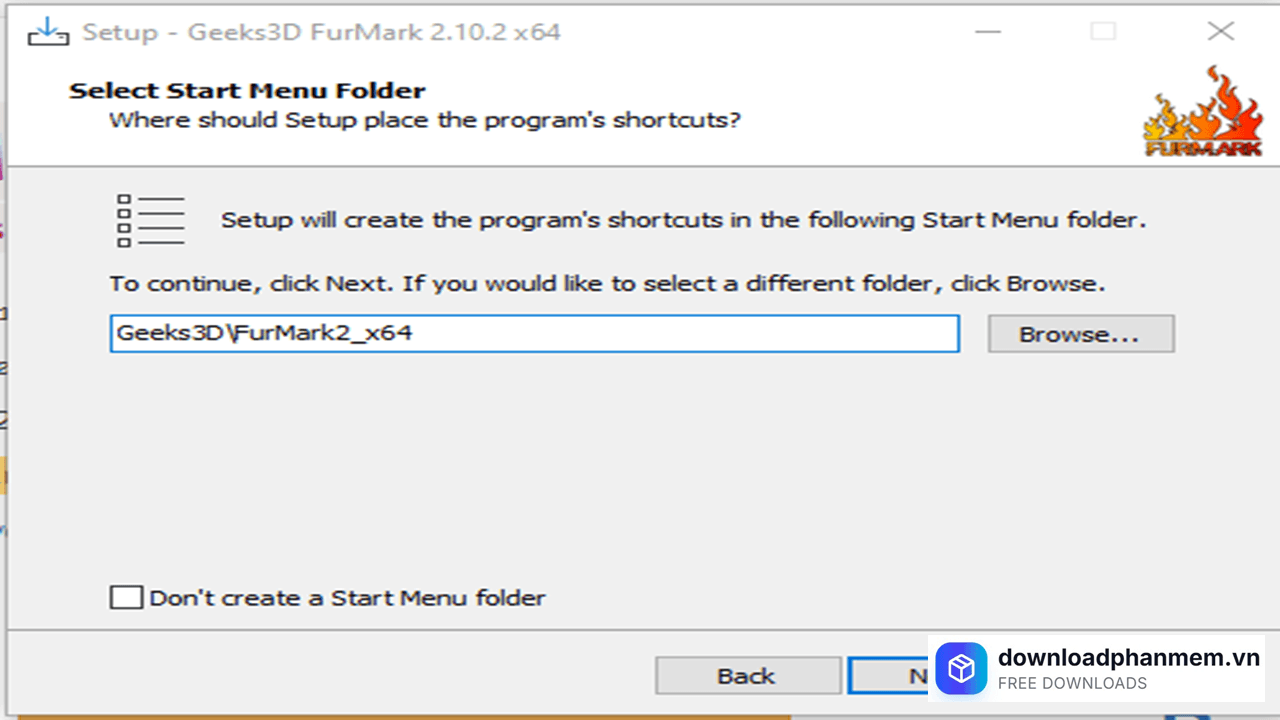The width and height of the screenshot is (1280, 720).
Task: Click the checklist icon beside setup description
Action: (x=151, y=221)
